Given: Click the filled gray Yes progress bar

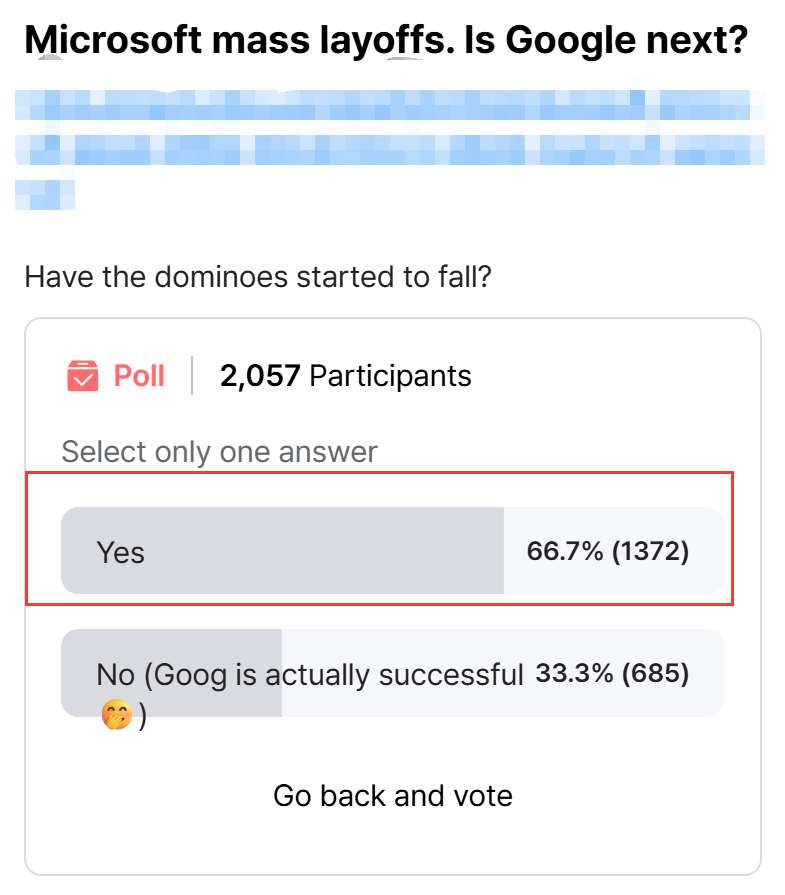Looking at the screenshot, I should tap(283, 551).
